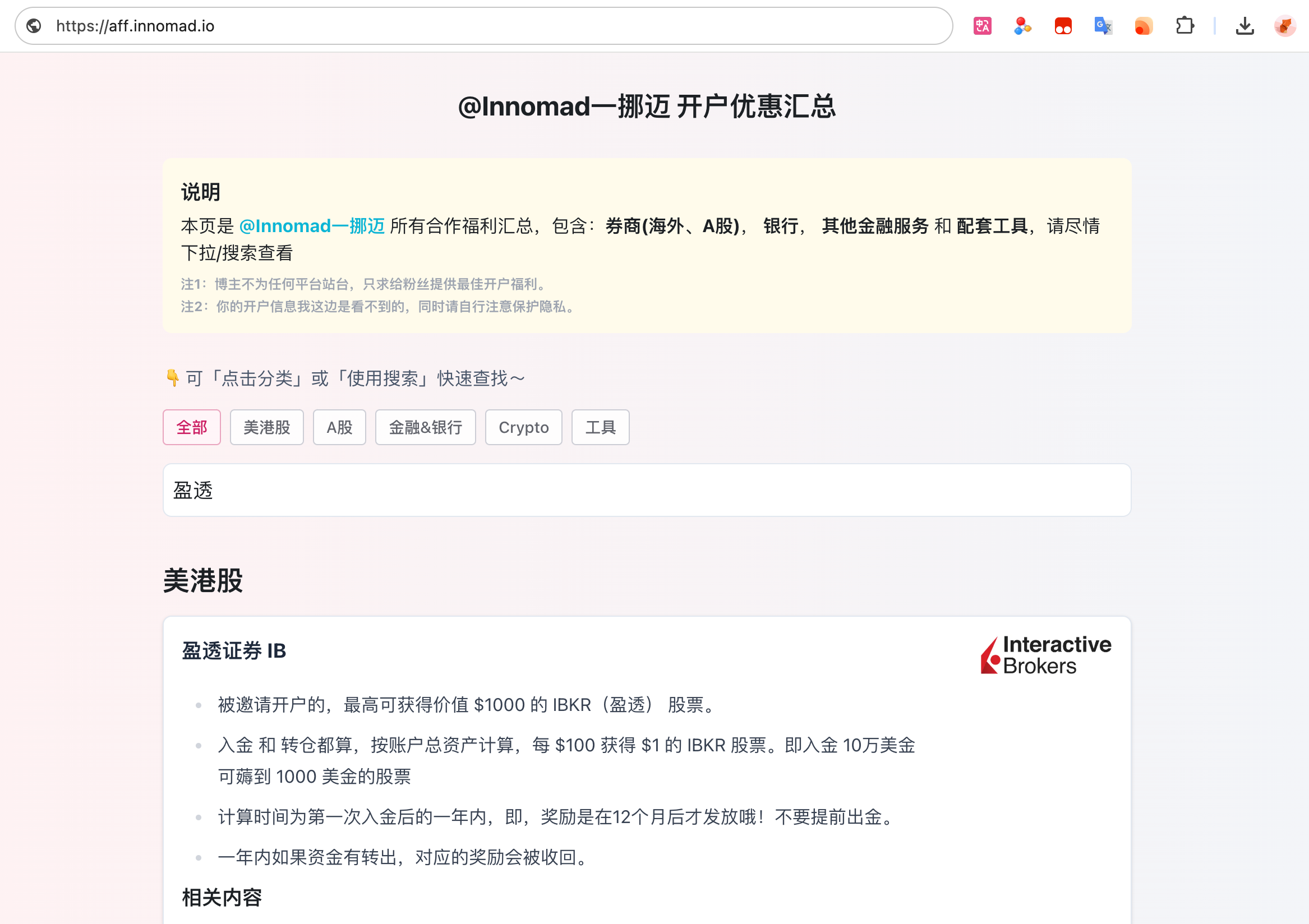1309x924 pixels.
Task: Click the search box containing 盈透
Action: 647,490
